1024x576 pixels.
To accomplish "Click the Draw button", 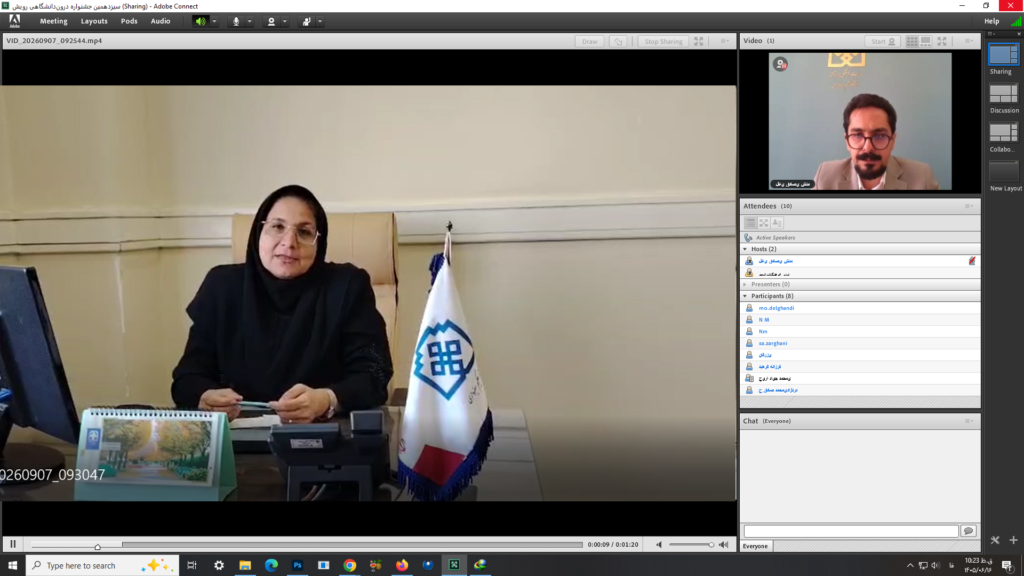I will [590, 41].
